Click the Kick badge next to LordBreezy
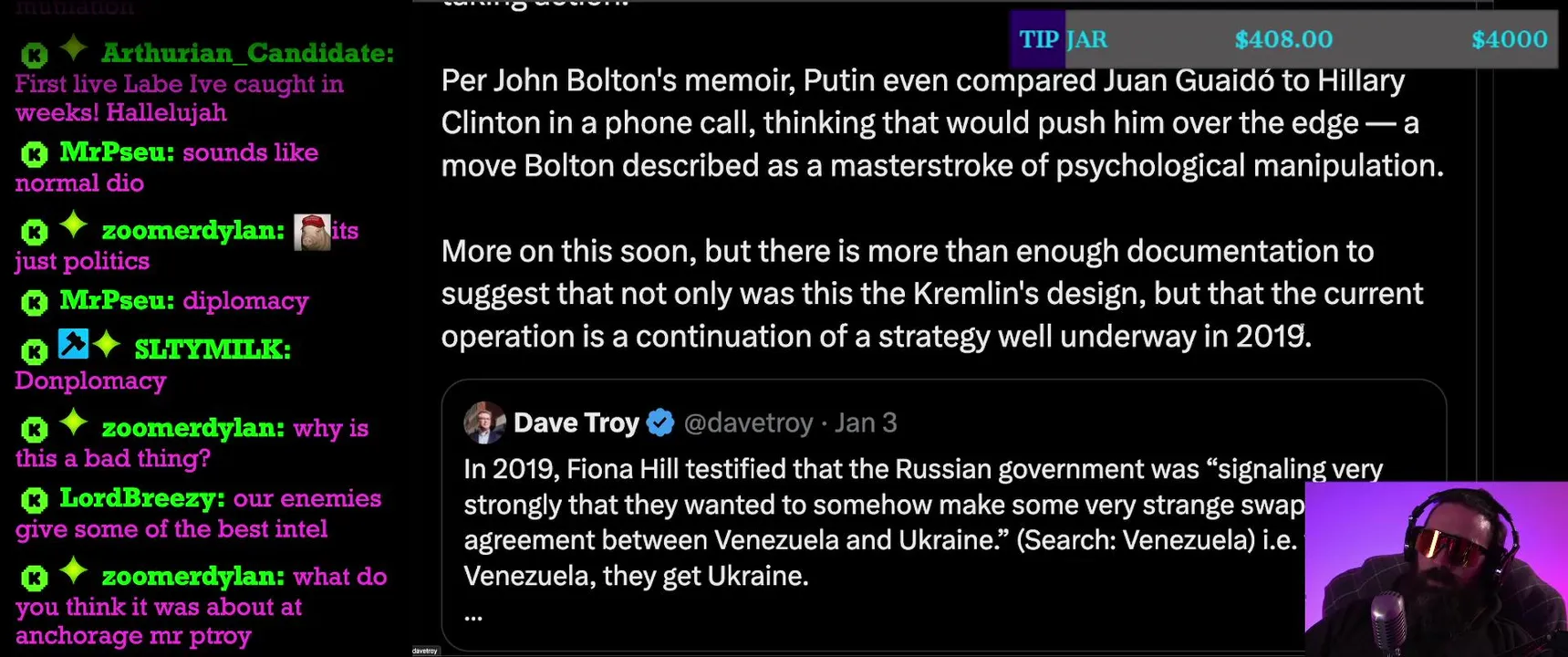 (35, 500)
